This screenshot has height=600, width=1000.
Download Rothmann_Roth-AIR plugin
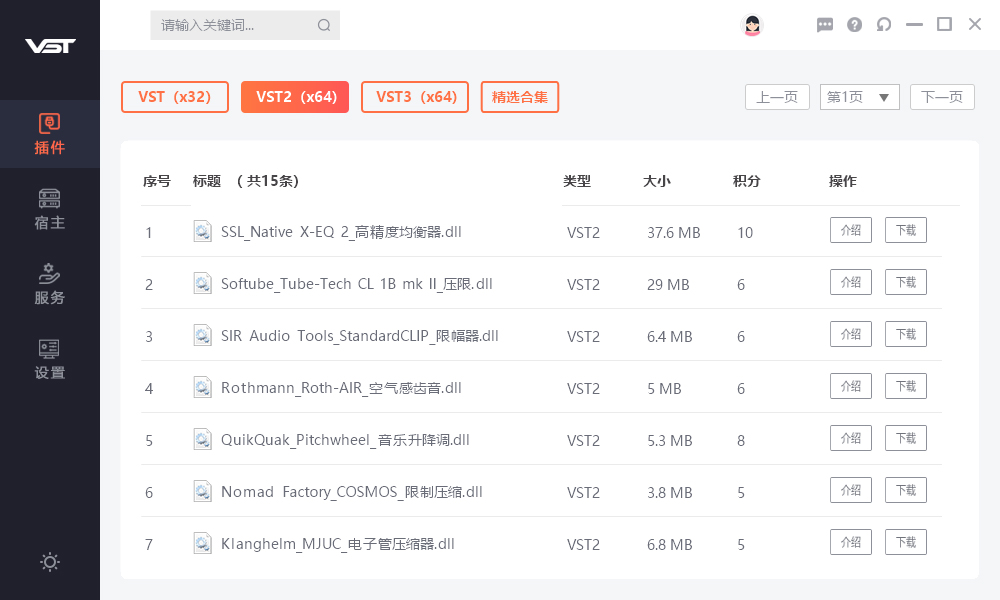pyautogui.click(x=906, y=386)
